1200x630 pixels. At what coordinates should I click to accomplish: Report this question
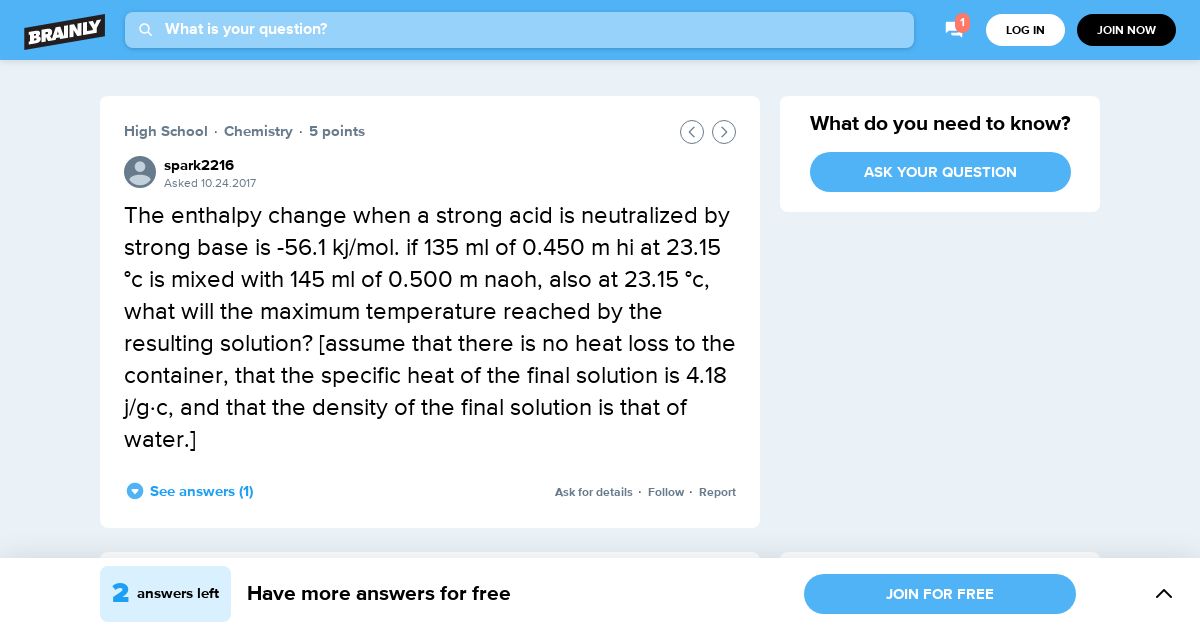click(x=717, y=492)
